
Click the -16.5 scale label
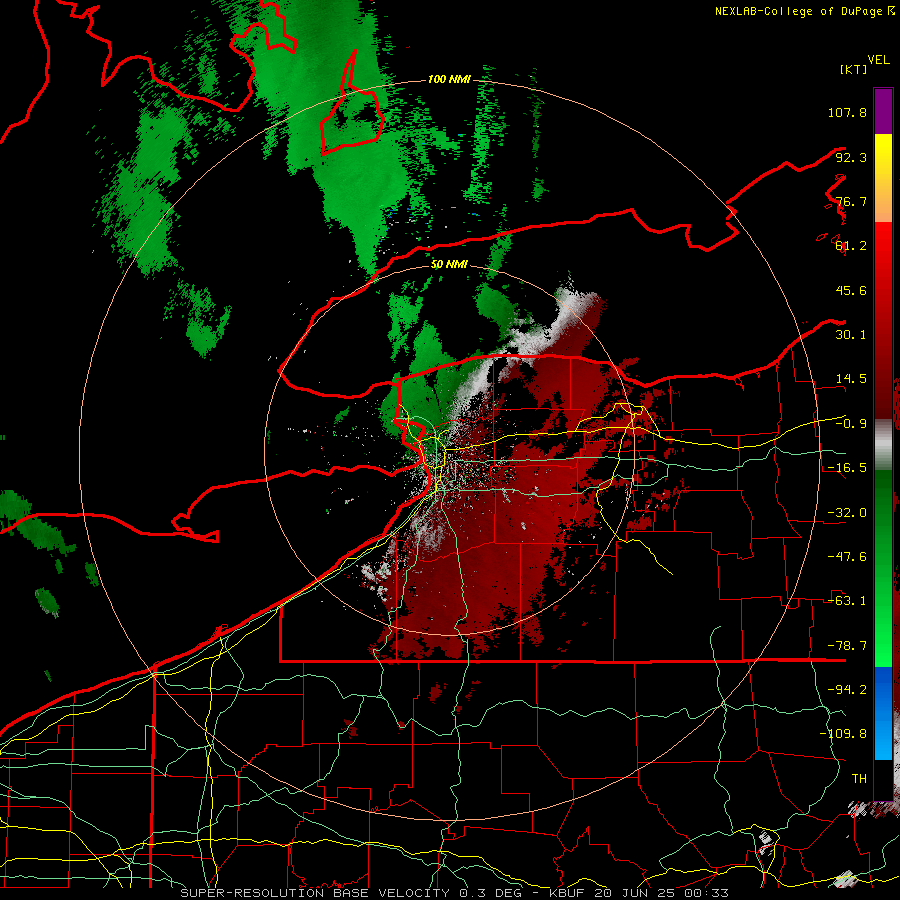(847, 468)
